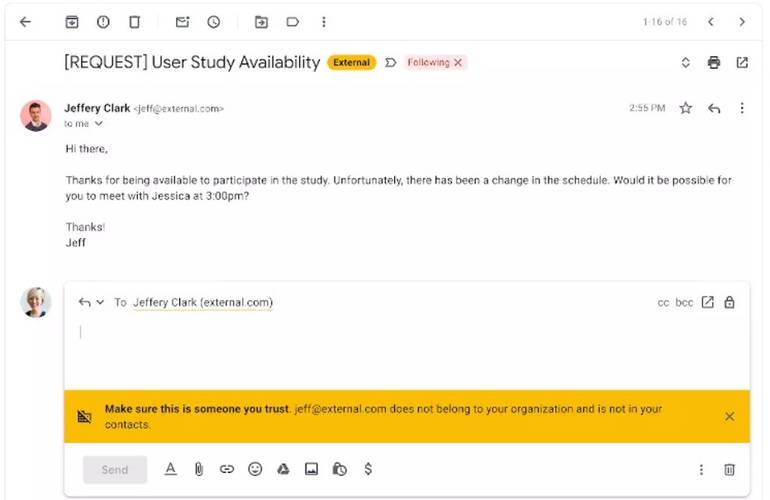Viewport: 770px width, 500px height.
Task: Click the reply composer's profile avatar
Action: click(x=35, y=302)
